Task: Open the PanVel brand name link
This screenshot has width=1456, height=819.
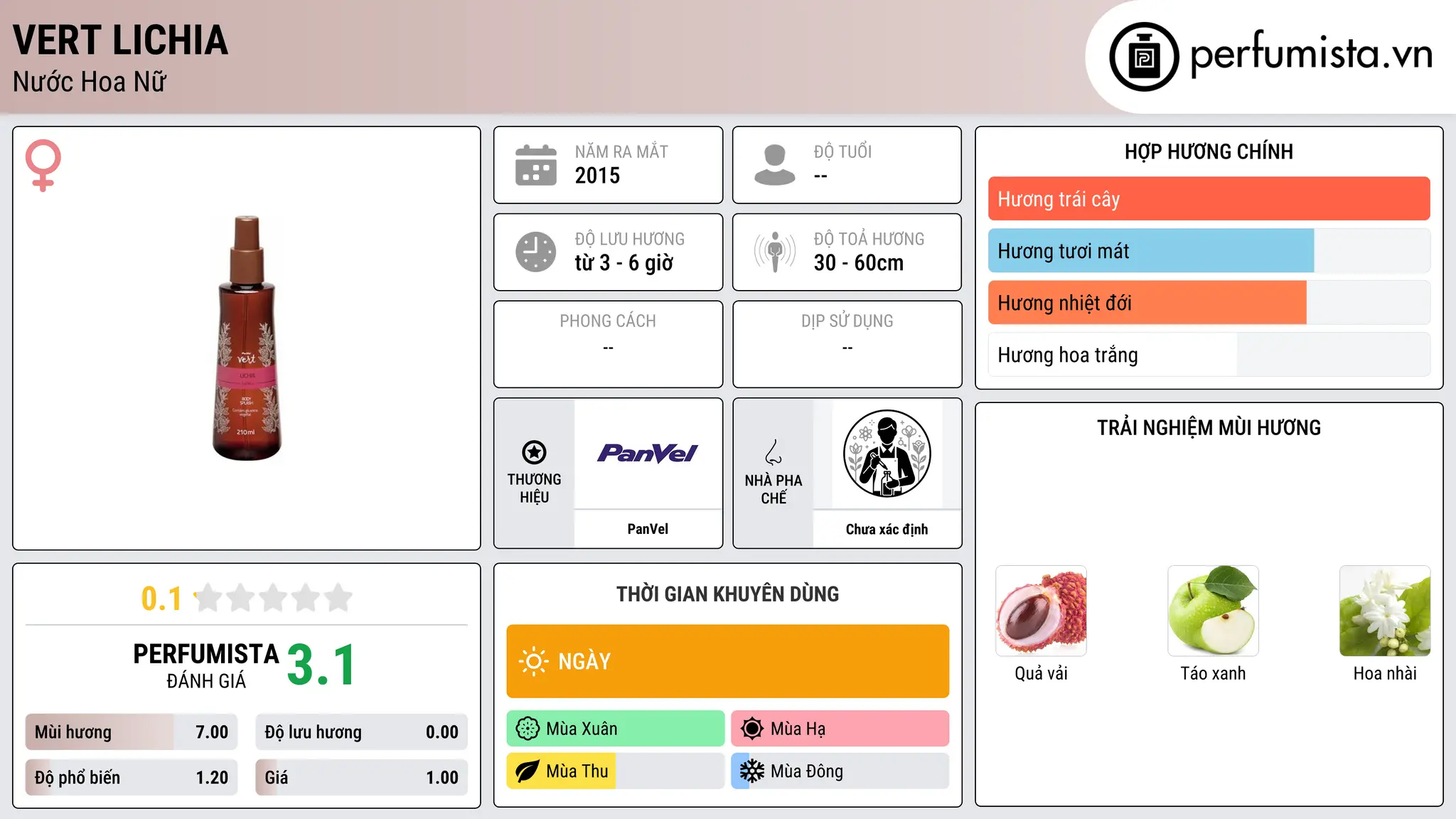Action: (x=648, y=529)
